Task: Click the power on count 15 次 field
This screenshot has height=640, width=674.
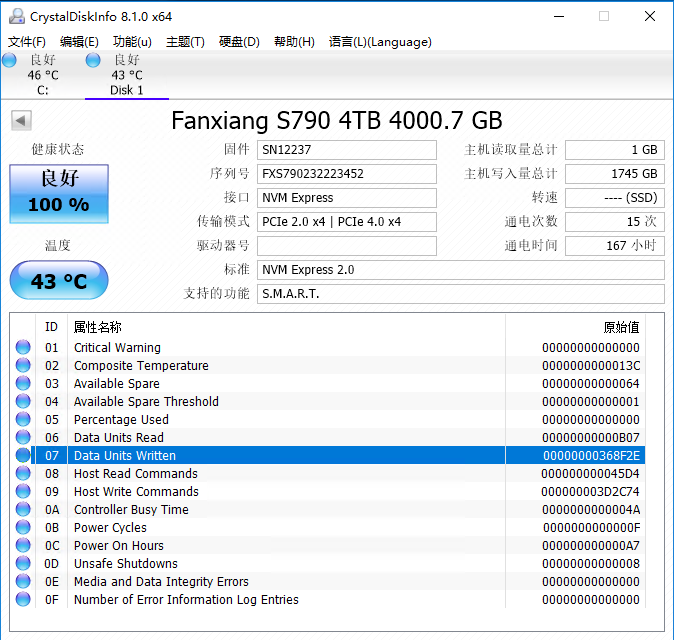Action: [x=615, y=222]
